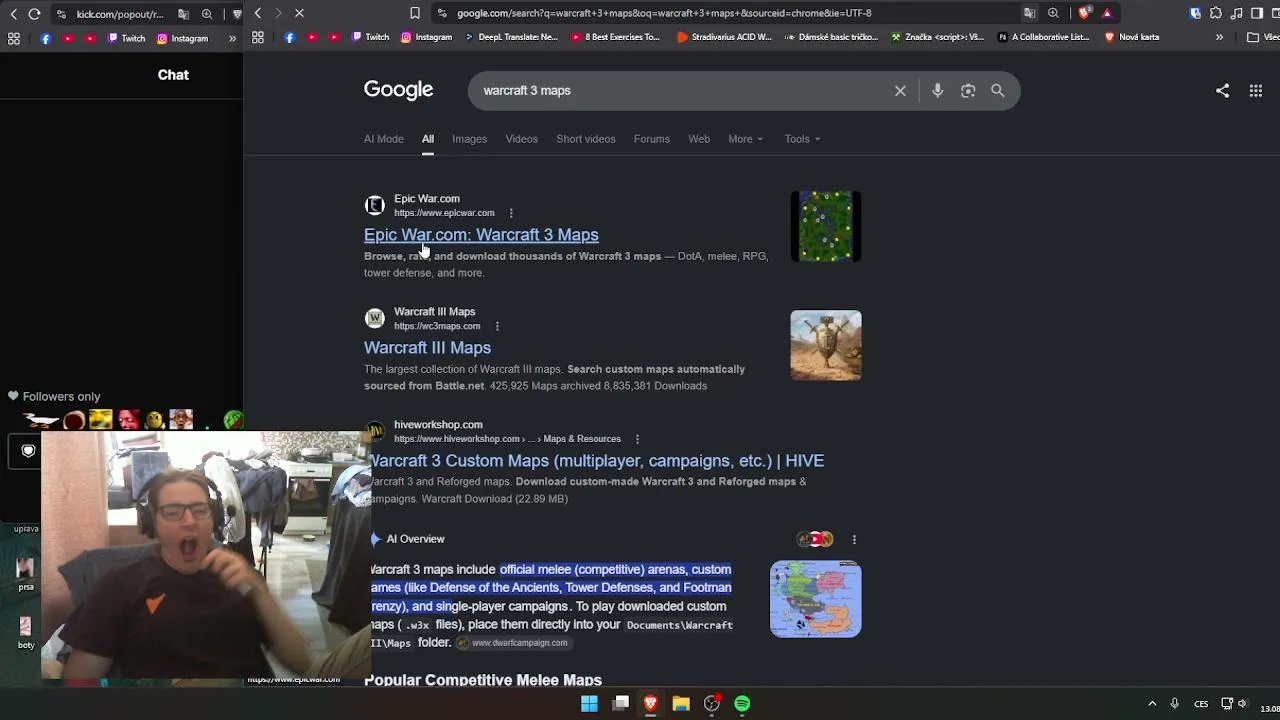Go back in the Google tab

coord(258,13)
